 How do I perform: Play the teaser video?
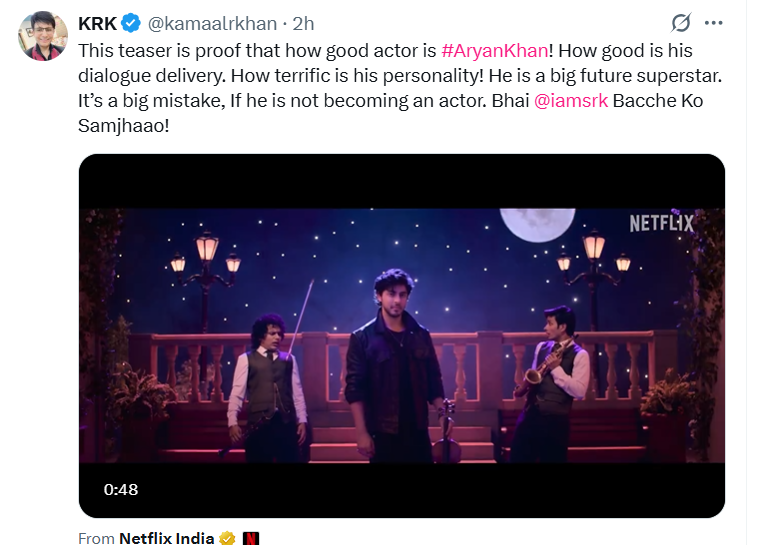pyautogui.click(x=401, y=335)
